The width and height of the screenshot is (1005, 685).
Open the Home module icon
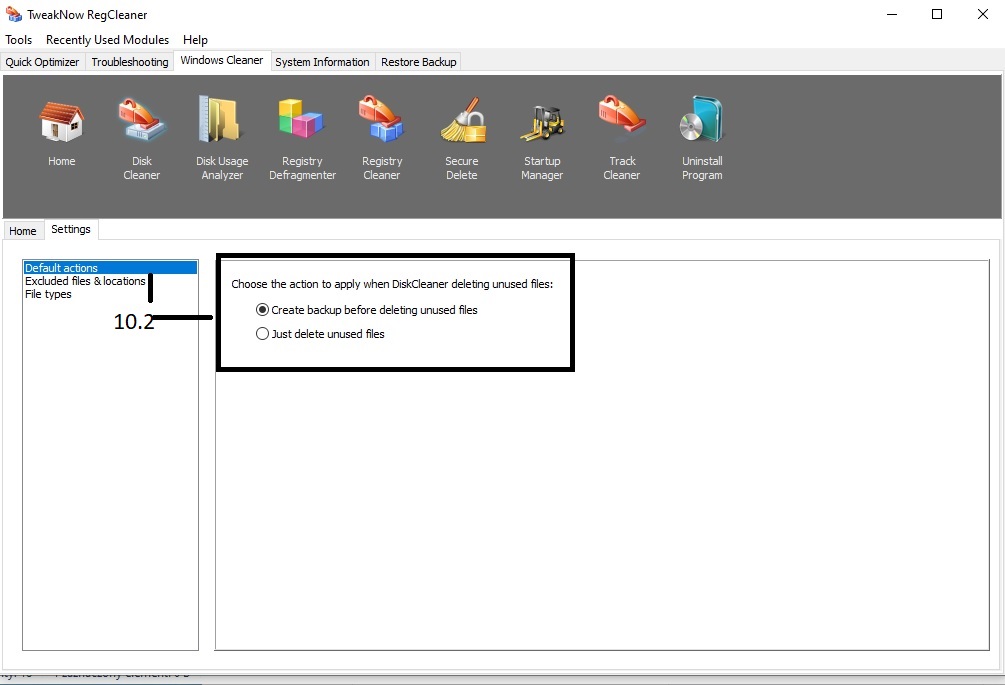click(x=62, y=131)
